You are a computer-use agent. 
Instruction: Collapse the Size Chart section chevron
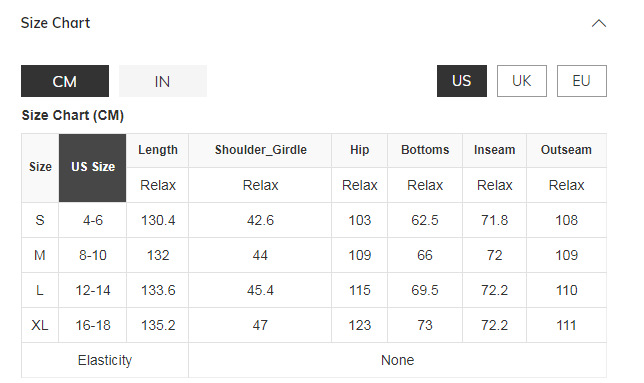[598, 23]
